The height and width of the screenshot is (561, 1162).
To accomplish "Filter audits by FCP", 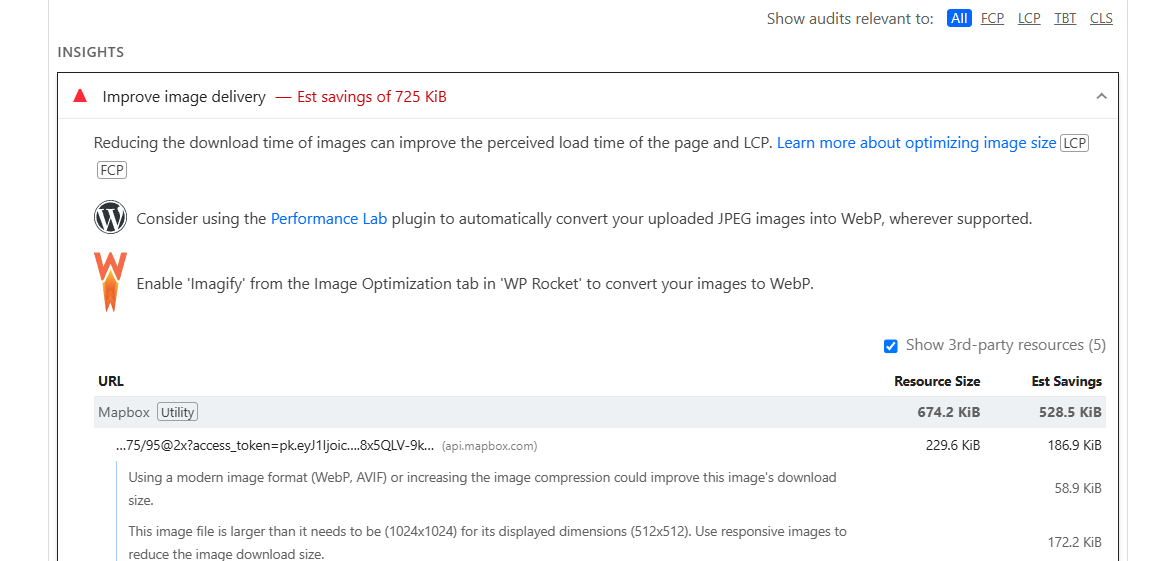I will 992,19.
